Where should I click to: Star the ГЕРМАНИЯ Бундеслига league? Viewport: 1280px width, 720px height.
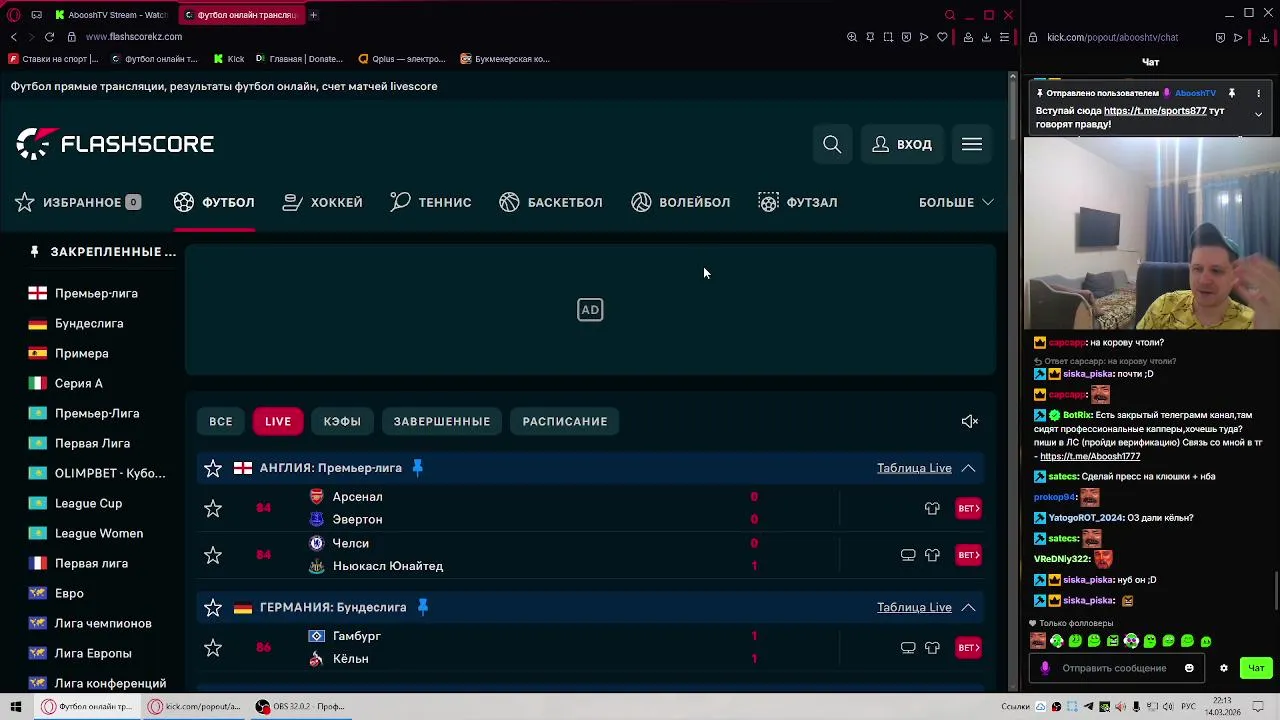pyautogui.click(x=213, y=607)
